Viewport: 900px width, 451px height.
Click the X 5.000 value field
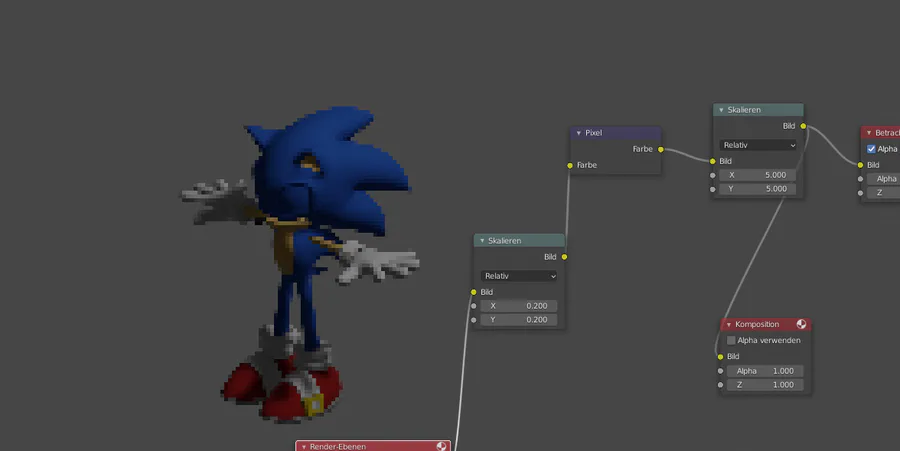tap(758, 175)
